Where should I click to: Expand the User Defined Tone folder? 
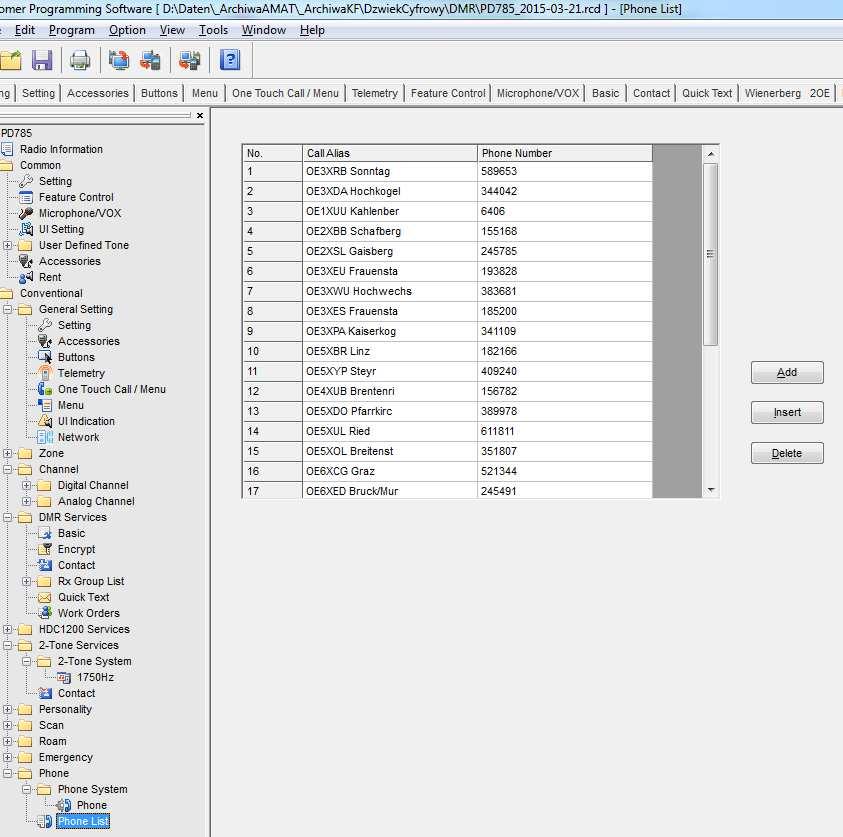point(8,245)
